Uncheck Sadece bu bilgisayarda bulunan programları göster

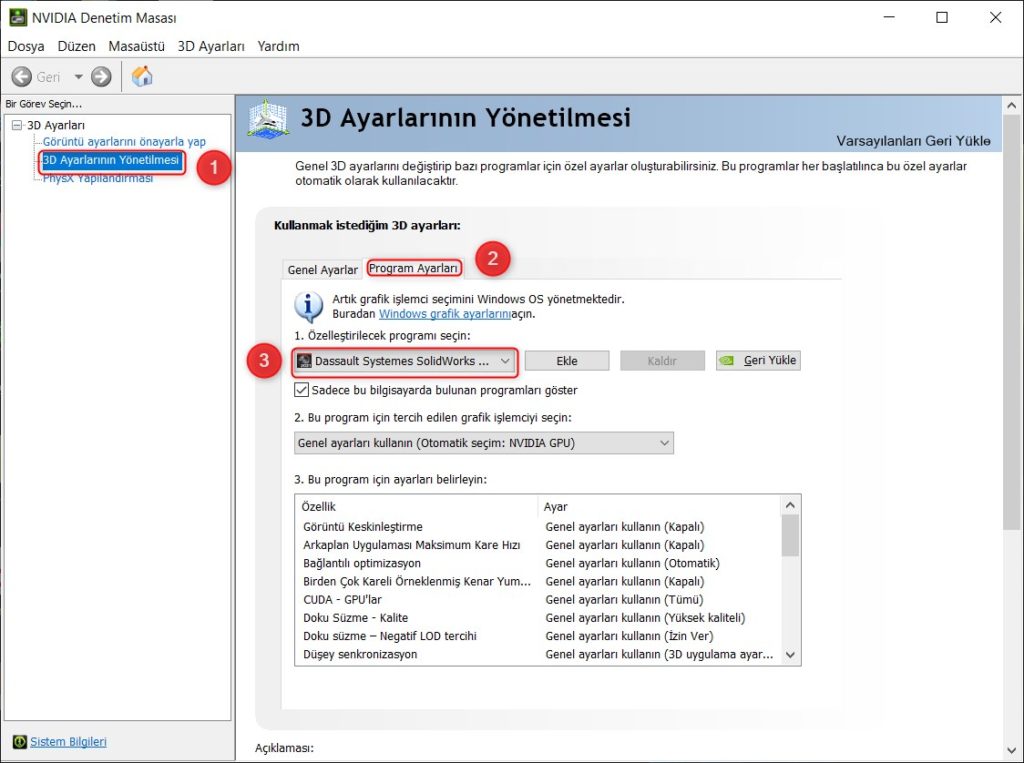pos(301,390)
